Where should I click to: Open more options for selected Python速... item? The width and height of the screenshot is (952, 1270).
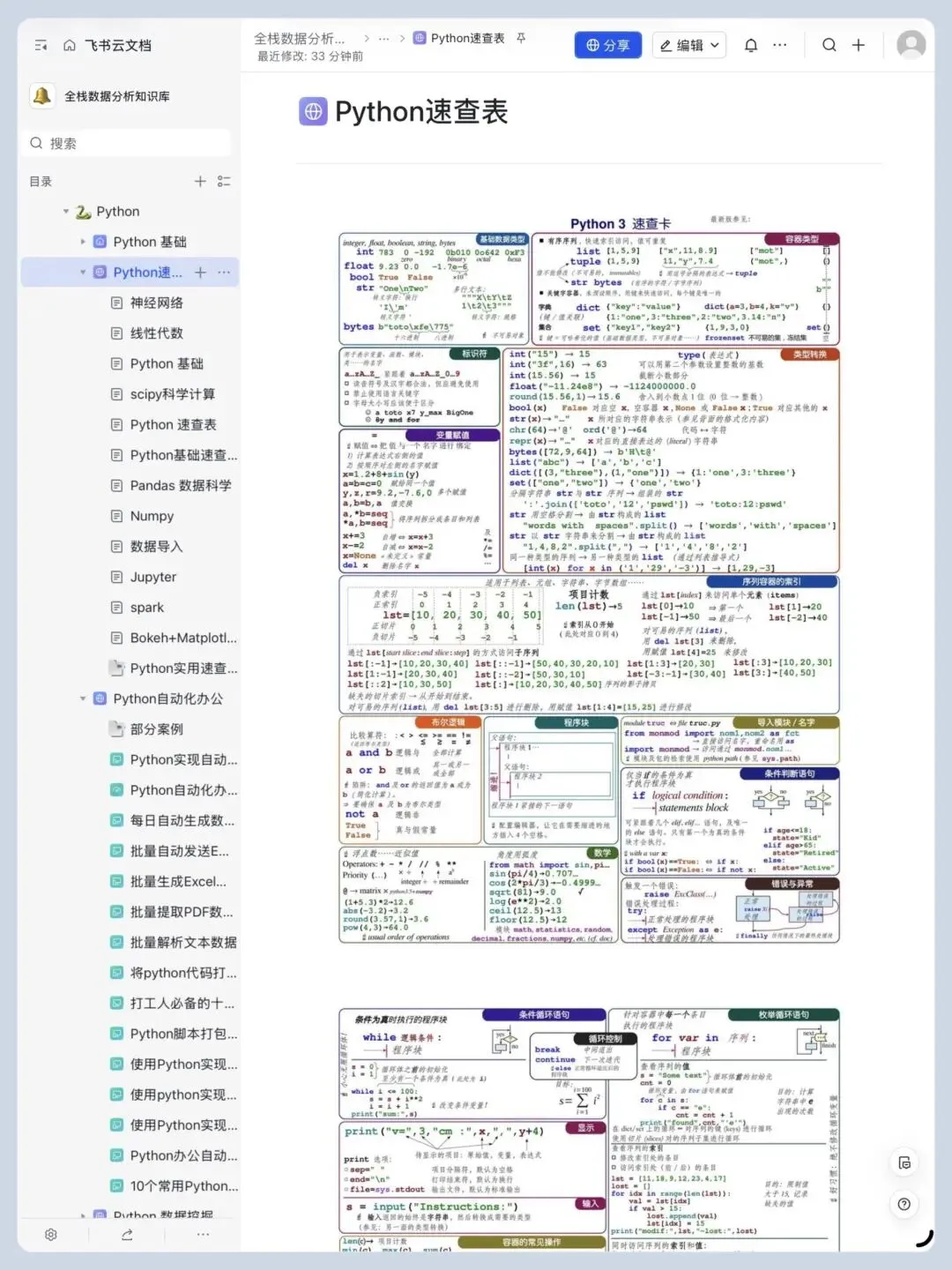pos(224,273)
